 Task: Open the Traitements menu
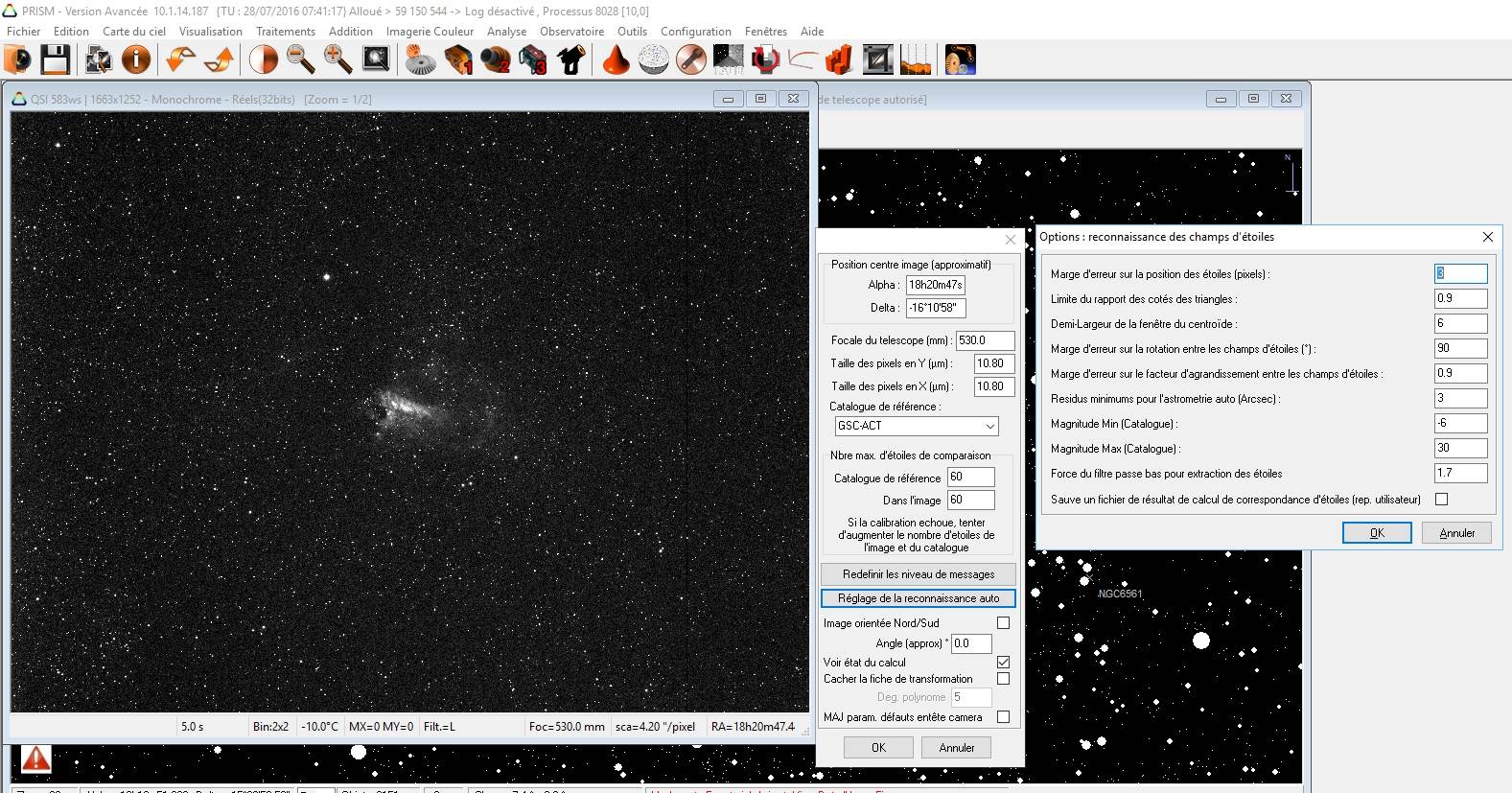[285, 31]
